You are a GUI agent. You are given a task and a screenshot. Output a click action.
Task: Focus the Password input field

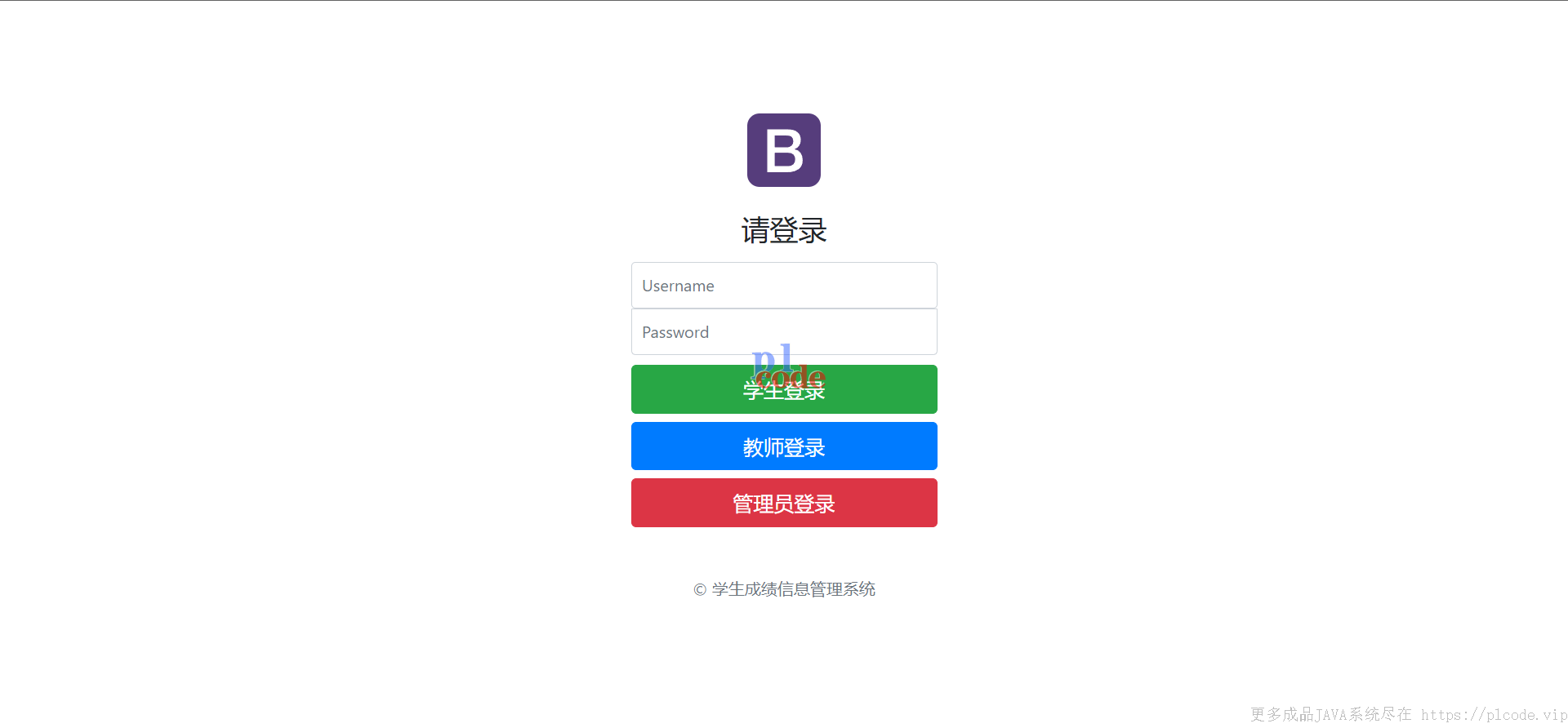click(x=784, y=332)
